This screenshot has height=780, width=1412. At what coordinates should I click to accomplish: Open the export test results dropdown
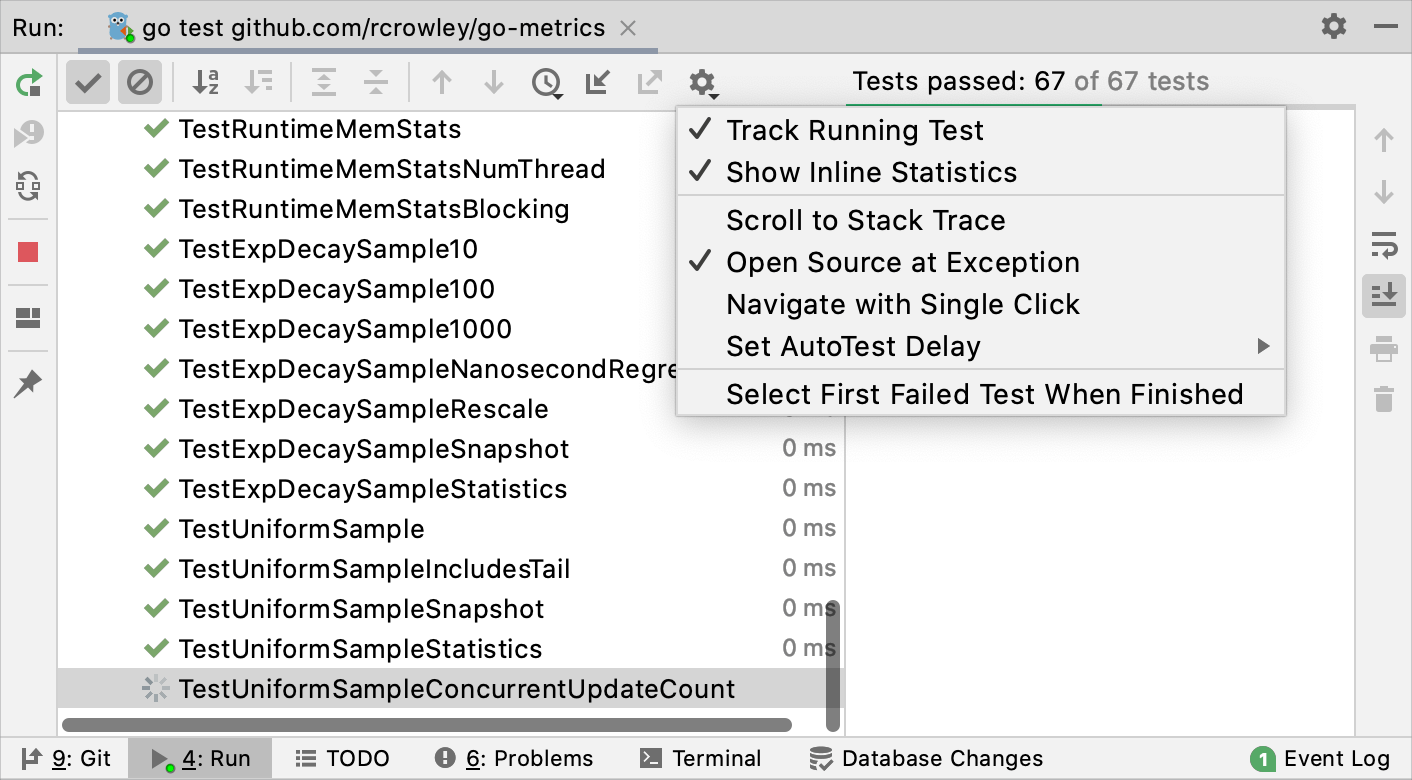coord(648,82)
